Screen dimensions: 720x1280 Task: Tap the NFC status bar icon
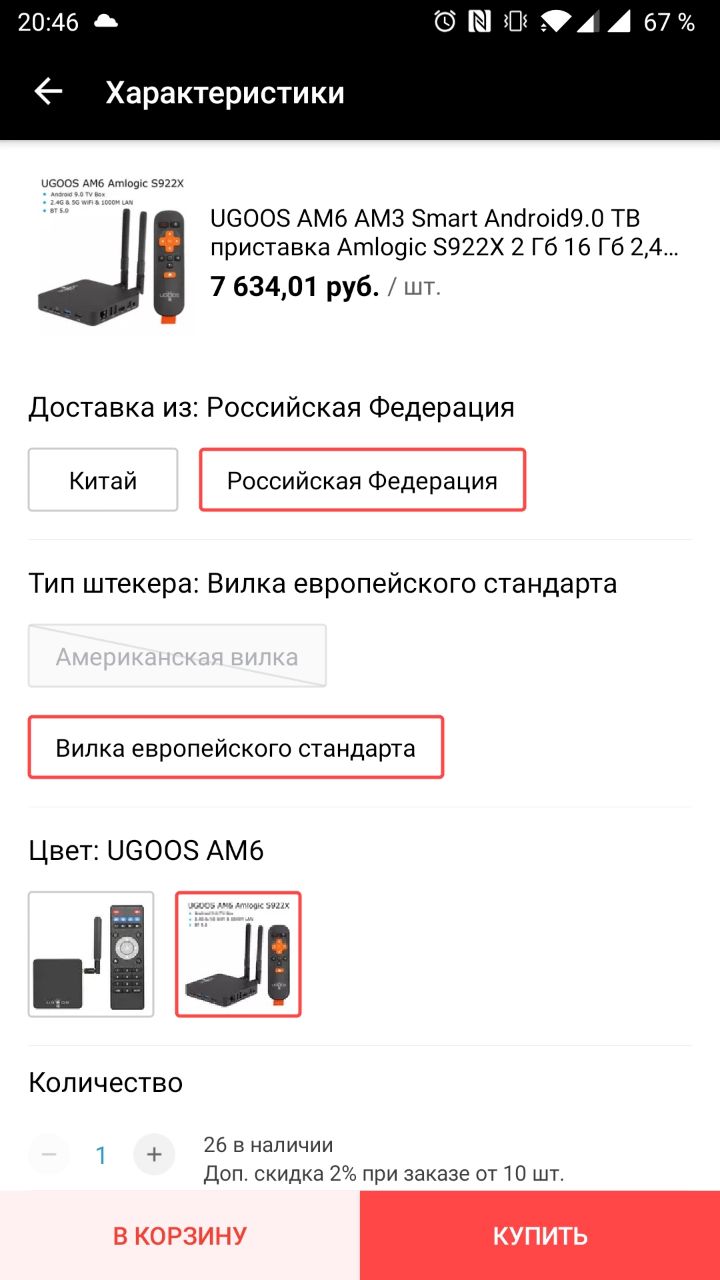481,22
